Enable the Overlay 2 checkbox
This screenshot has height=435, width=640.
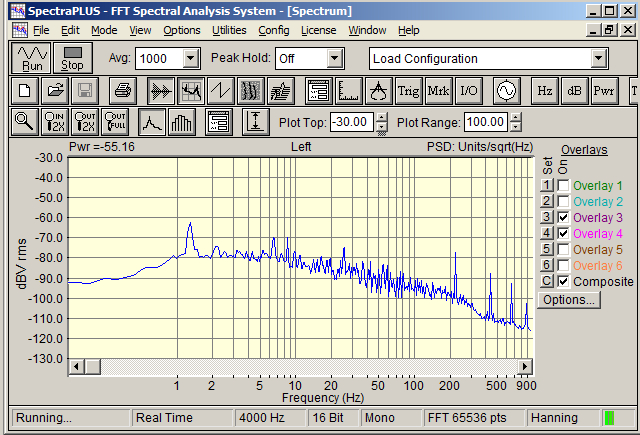click(x=563, y=202)
